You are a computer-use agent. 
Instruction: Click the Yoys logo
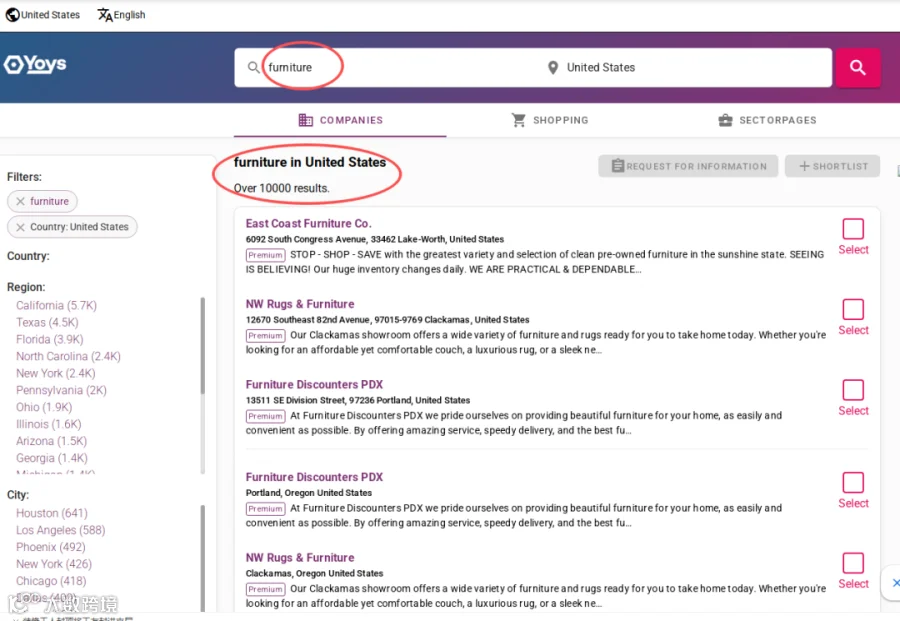(35, 64)
